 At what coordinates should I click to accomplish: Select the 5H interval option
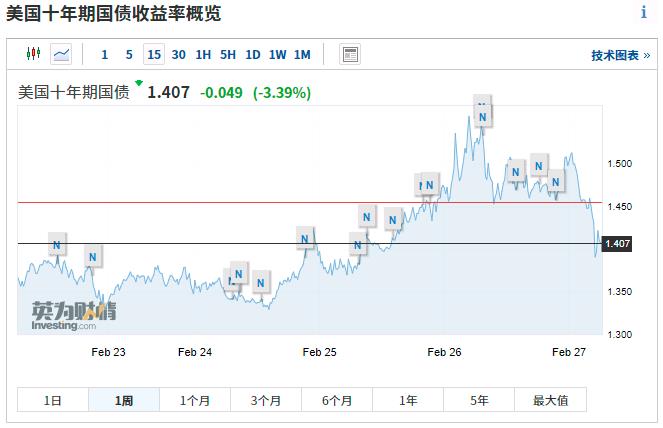[x=228, y=55]
